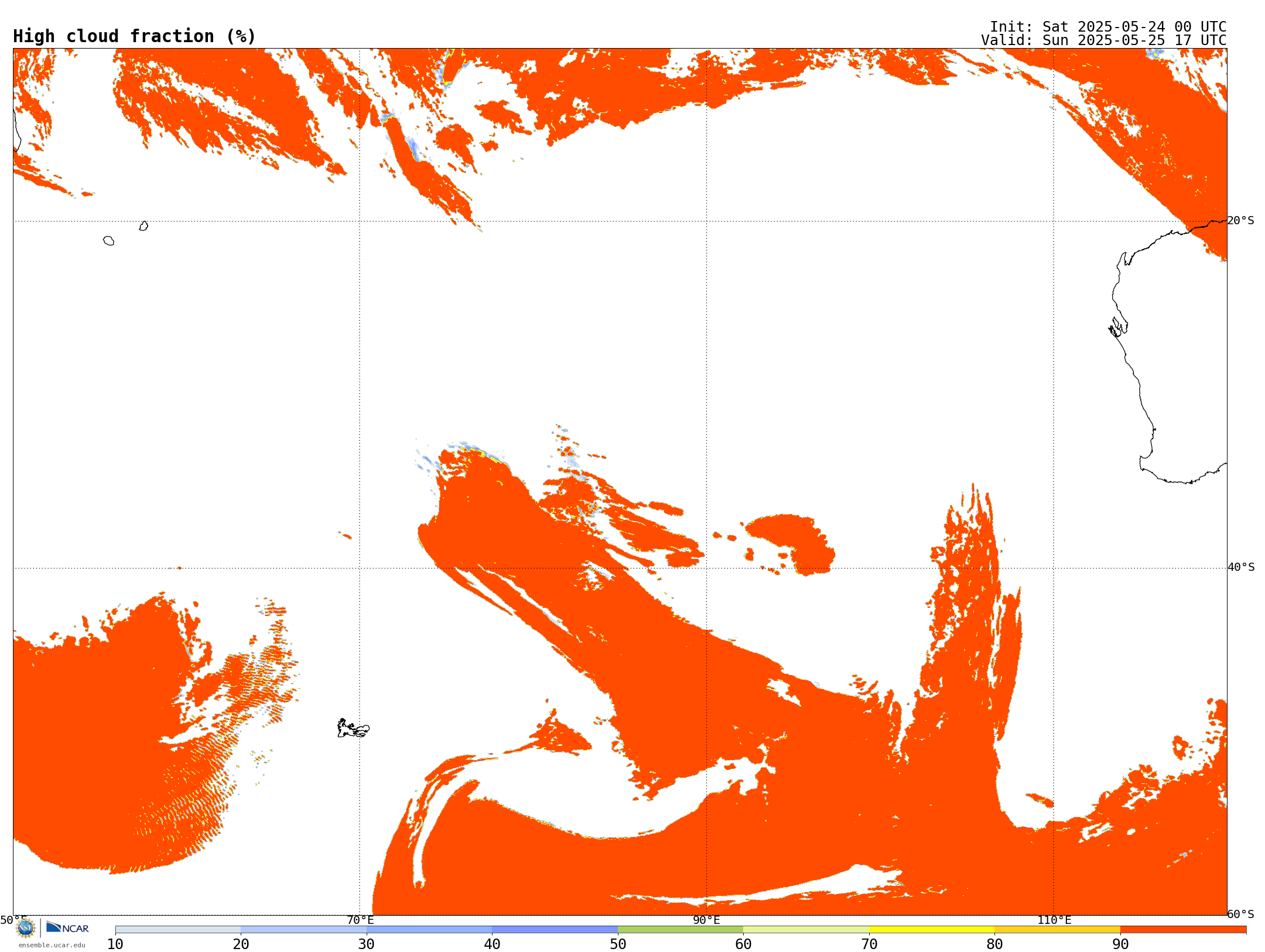Click the Kerguelen island outline near 70°E
1265x952 pixels.
(353, 728)
